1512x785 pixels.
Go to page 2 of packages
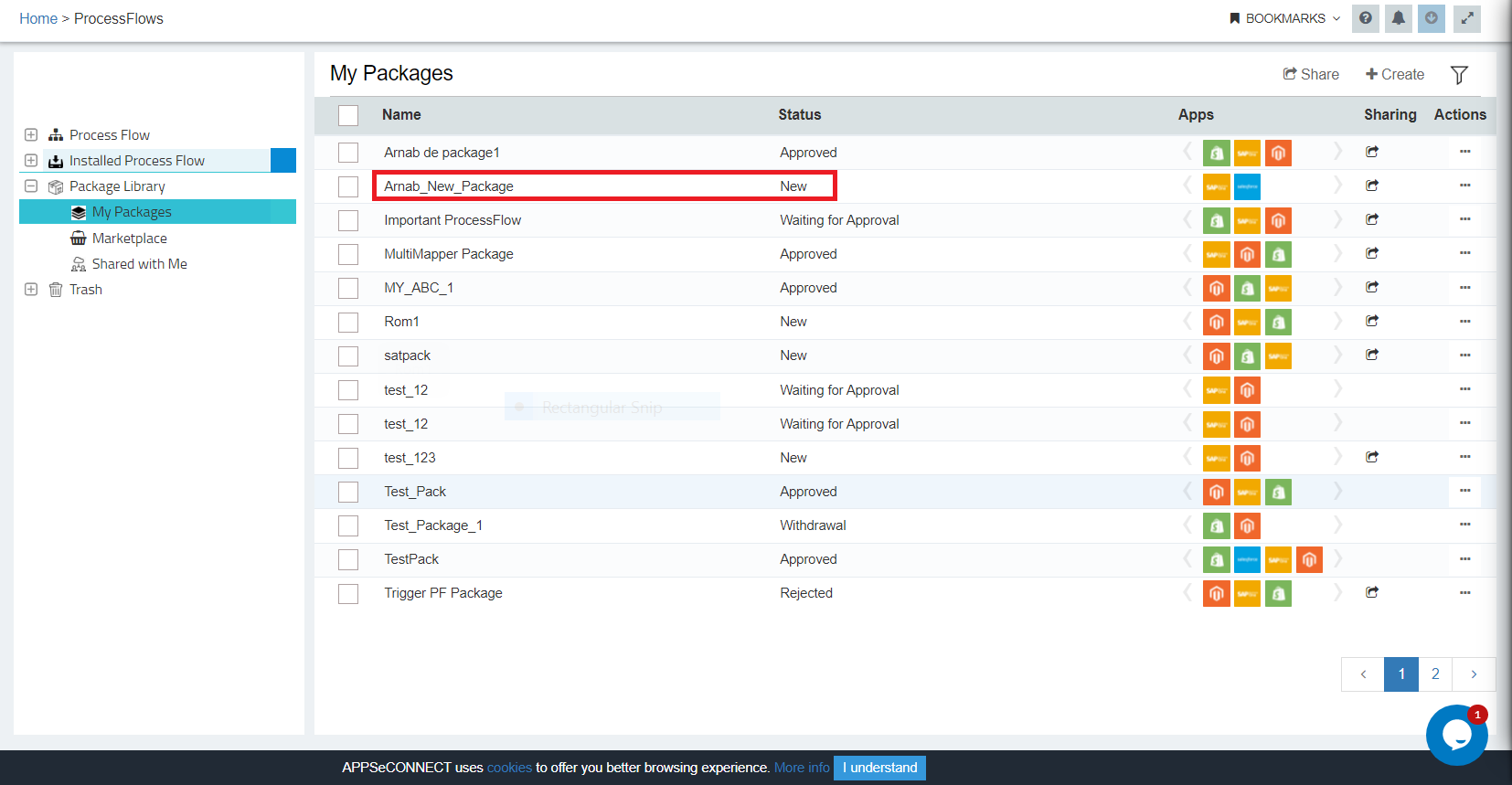(x=1435, y=674)
